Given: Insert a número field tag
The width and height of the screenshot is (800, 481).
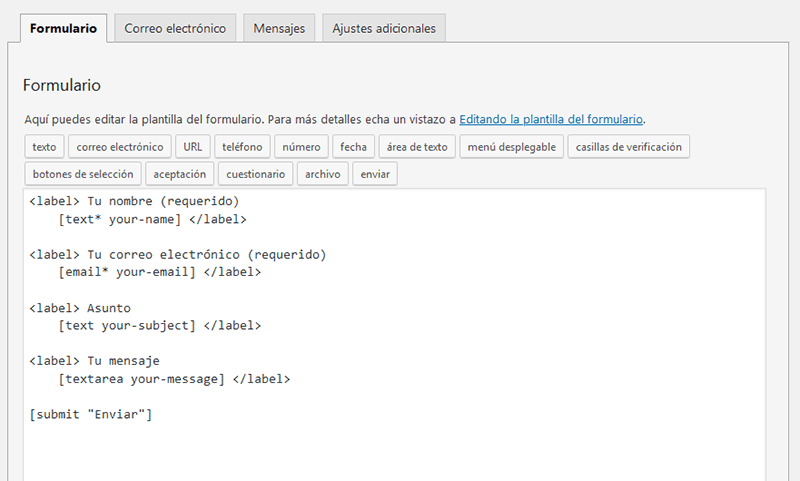Looking at the screenshot, I should click(x=302, y=147).
